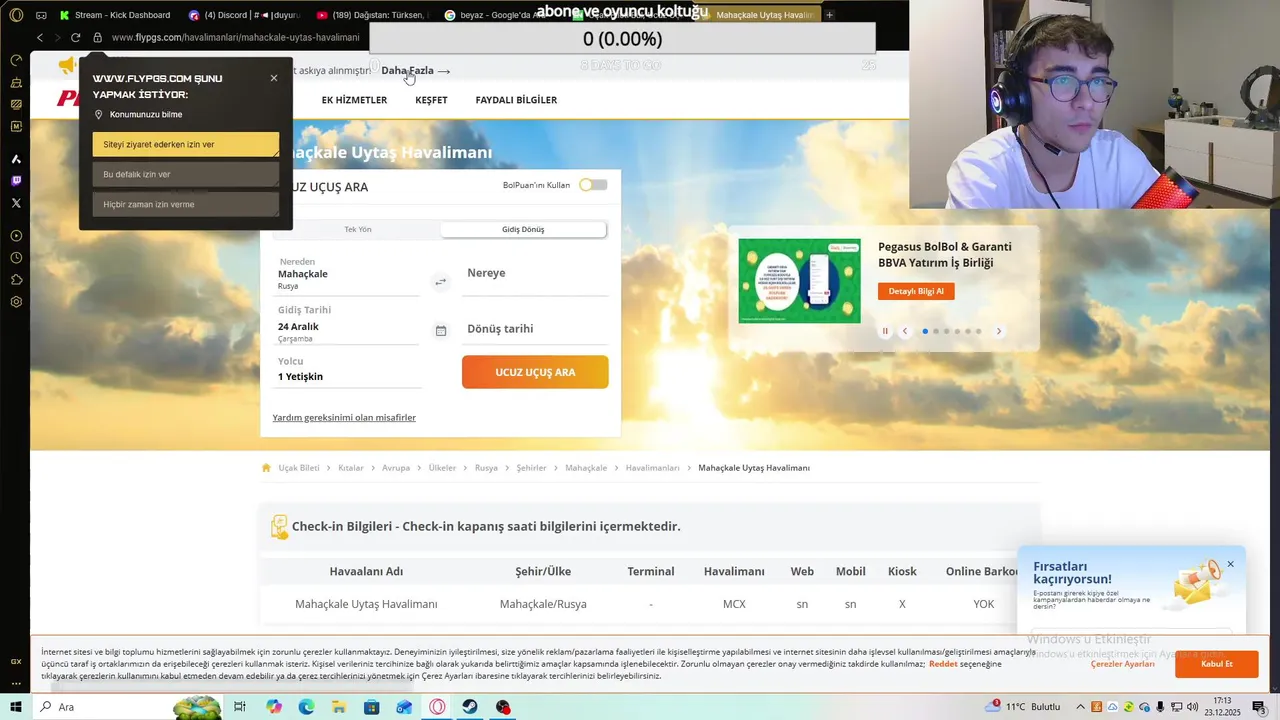Open the calendar date picker icon
This screenshot has width=1280, height=720.
[x=440, y=330]
